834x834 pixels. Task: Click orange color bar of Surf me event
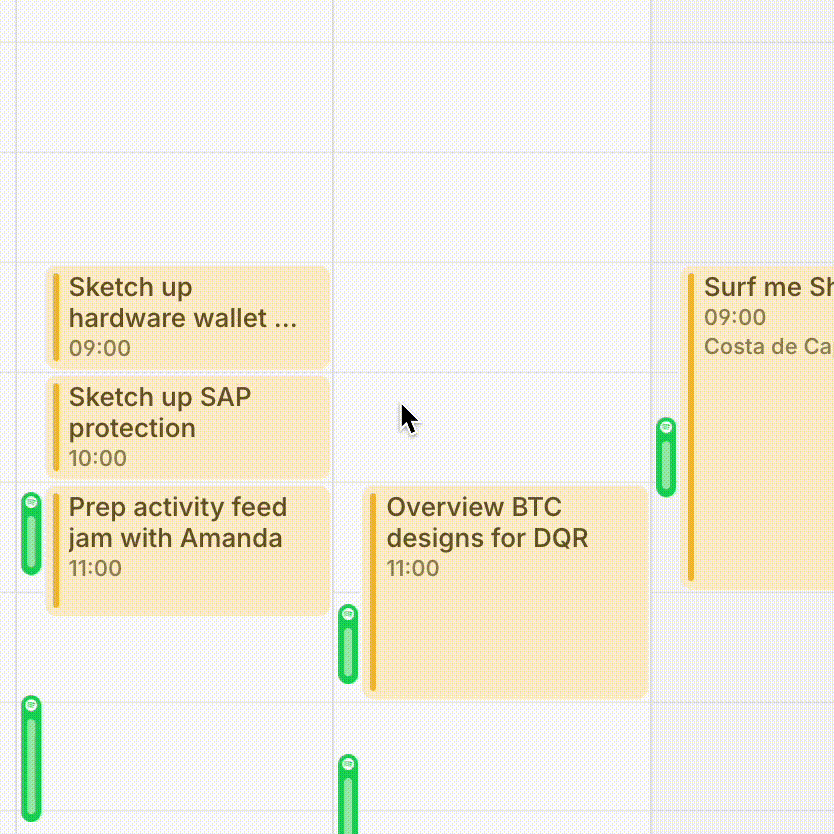click(x=691, y=430)
